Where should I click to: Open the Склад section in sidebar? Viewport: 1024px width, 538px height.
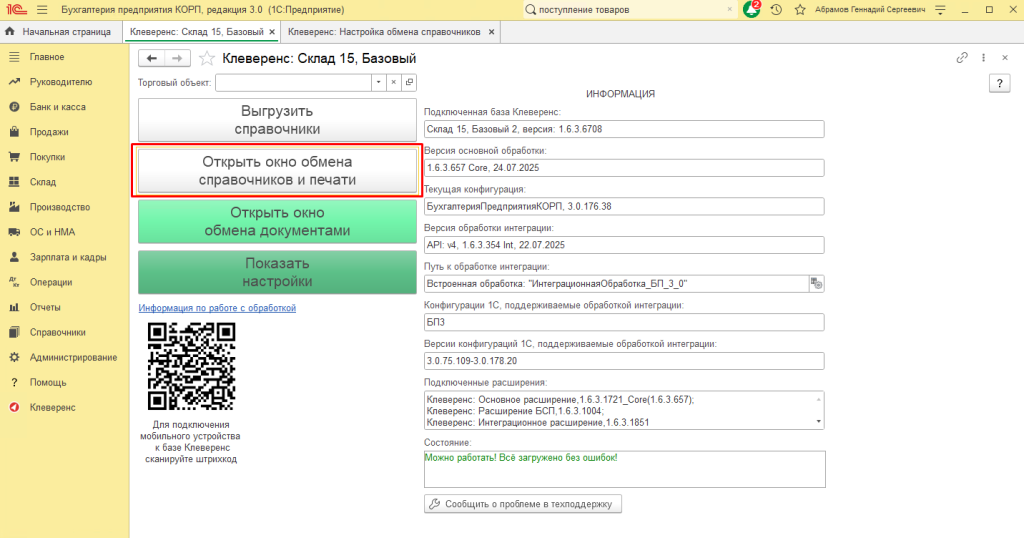coord(43,182)
